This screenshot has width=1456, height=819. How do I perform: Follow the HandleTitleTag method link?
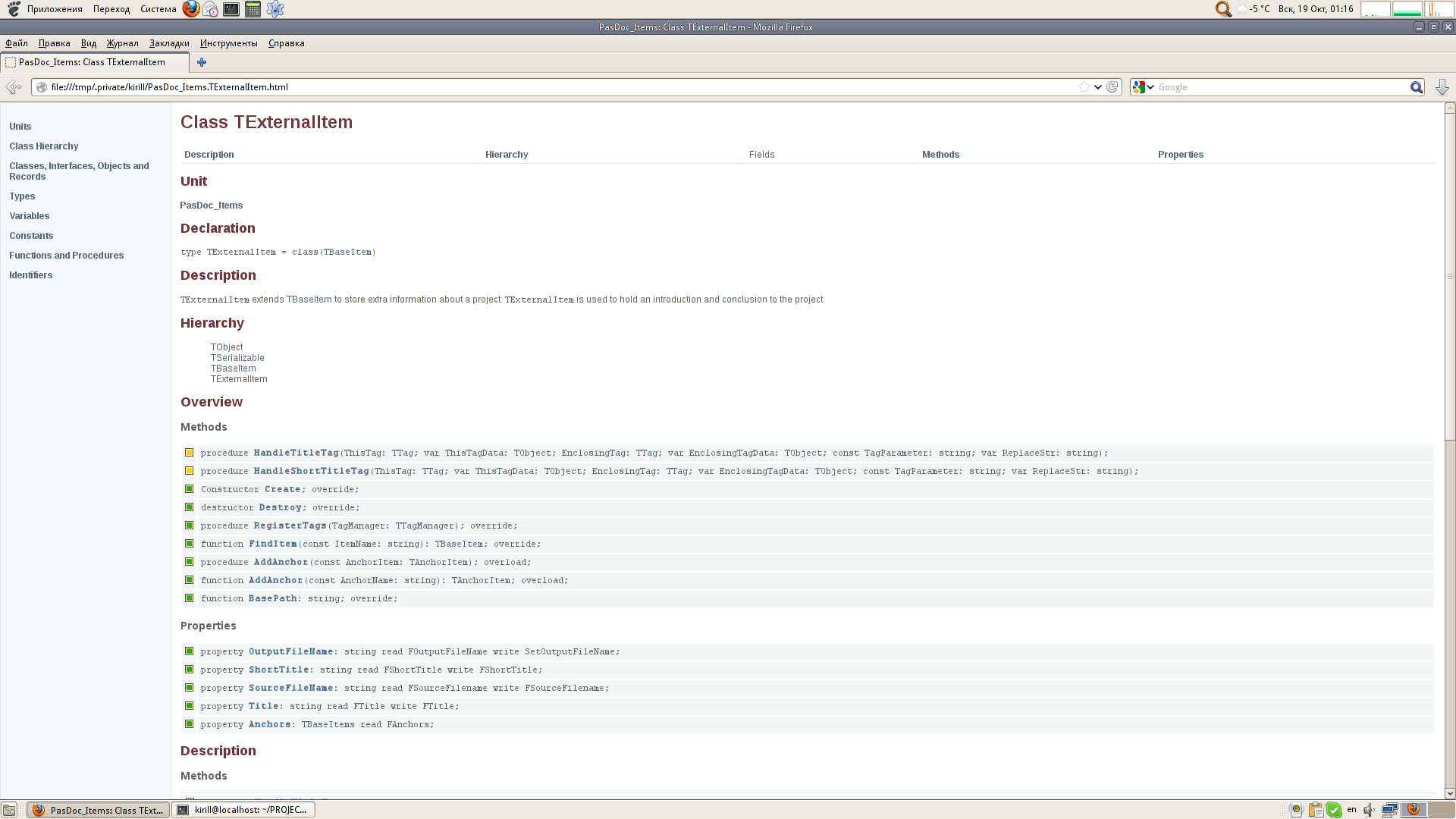click(x=296, y=453)
